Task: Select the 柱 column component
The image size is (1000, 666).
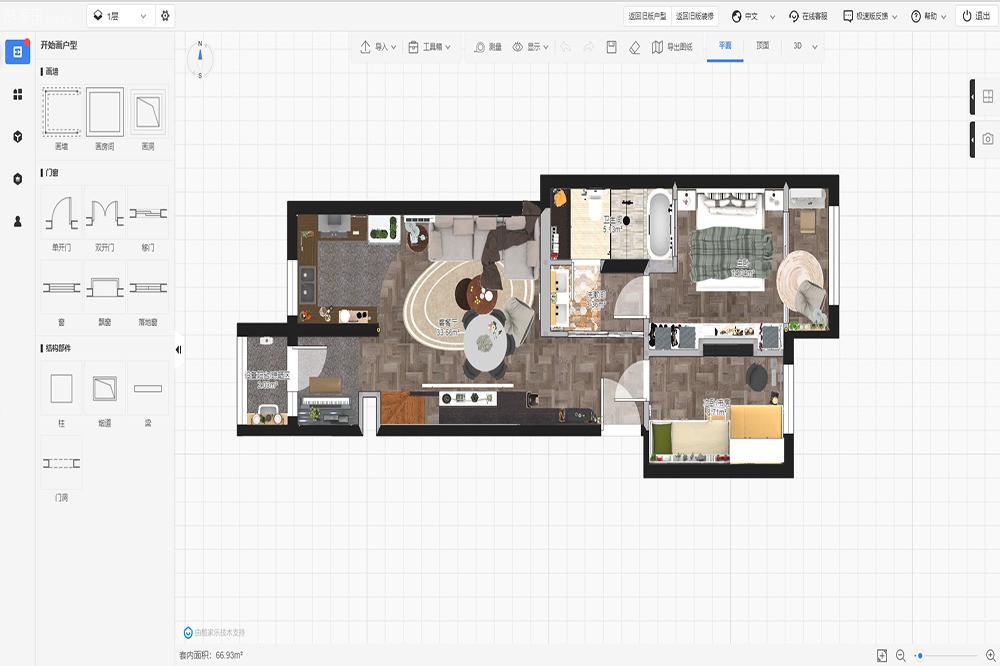Action: point(61,388)
